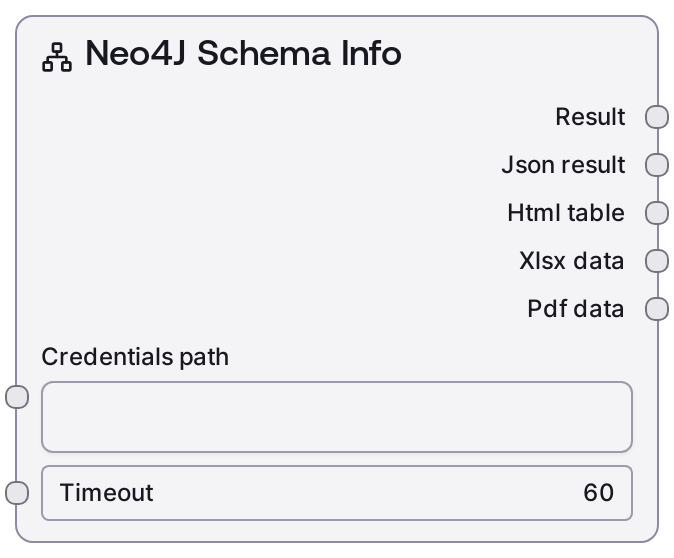The width and height of the screenshot is (674, 558).
Task: Click the Timeout label inside field
Action: tap(106, 492)
